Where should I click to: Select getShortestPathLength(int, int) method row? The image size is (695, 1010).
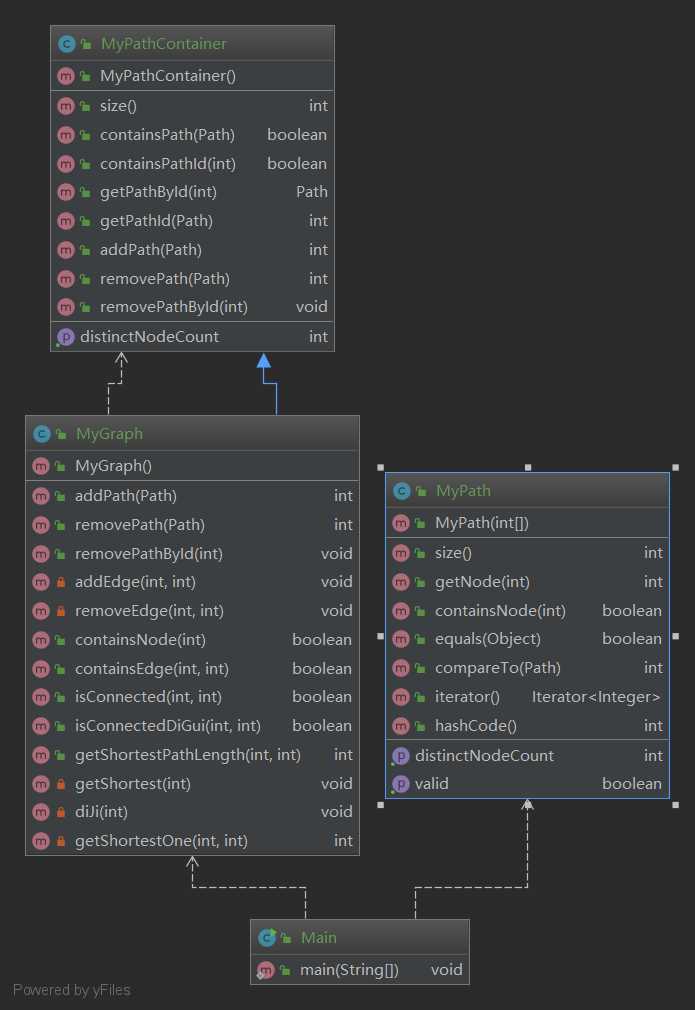tap(192, 754)
